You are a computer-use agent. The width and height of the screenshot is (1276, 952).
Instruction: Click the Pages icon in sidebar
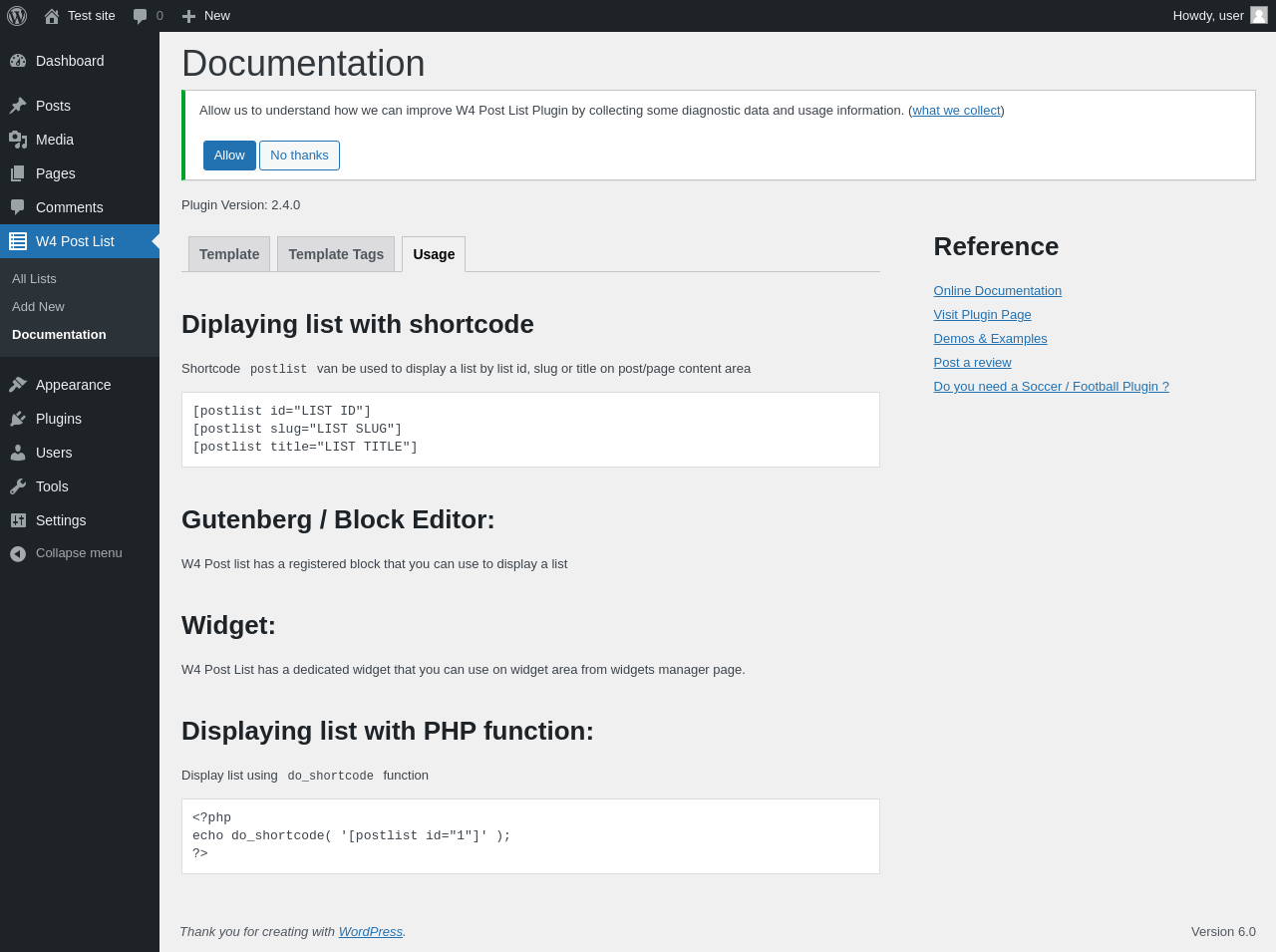point(18,173)
